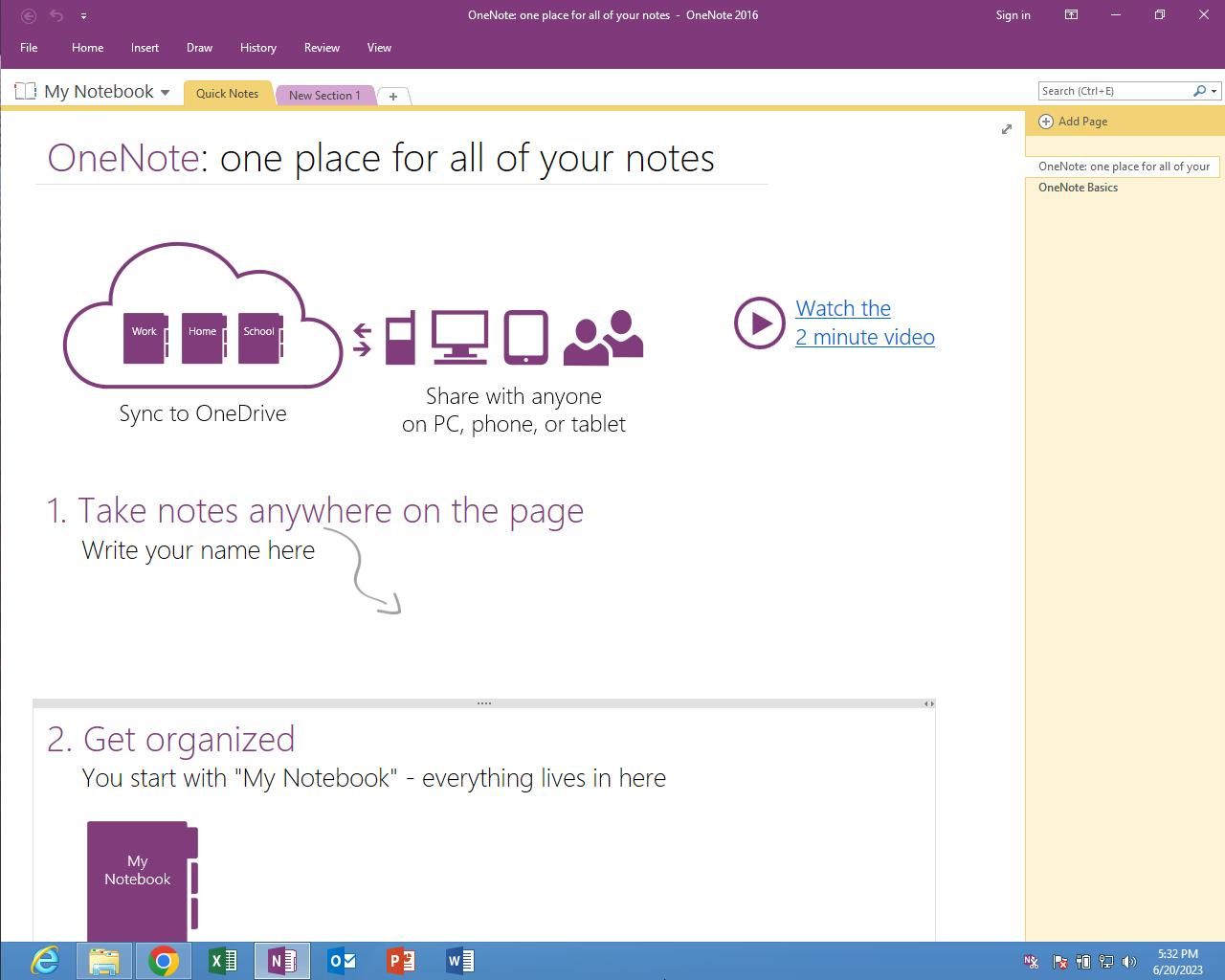Open PowerPoint from the taskbar
The height and width of the screenshot is (980, 1225).
[401, 961]
